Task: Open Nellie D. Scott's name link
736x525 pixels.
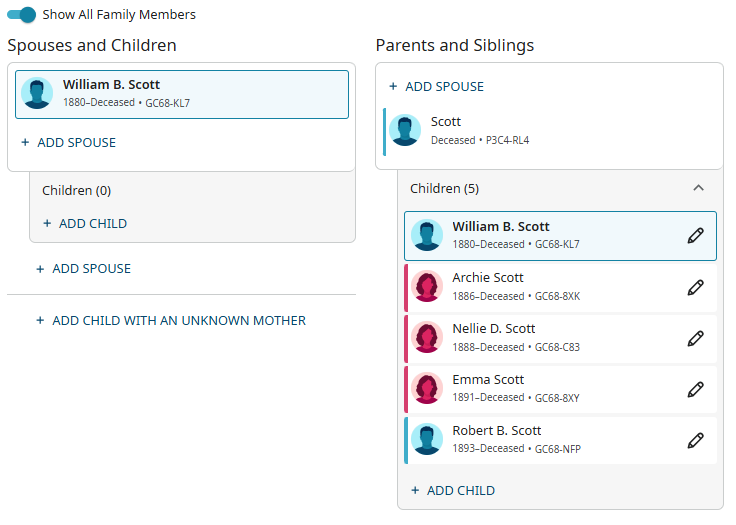Action: (493, 329)
